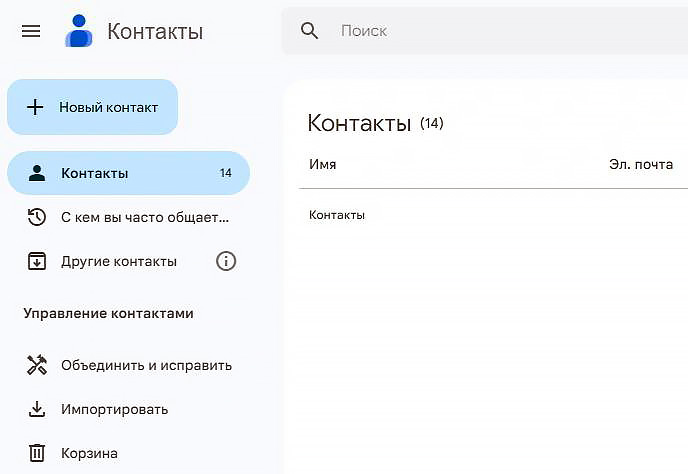This screenshot has height=474, width=688.
Task: Open С кем вы часто общаетесь
Action: (129, 217)
